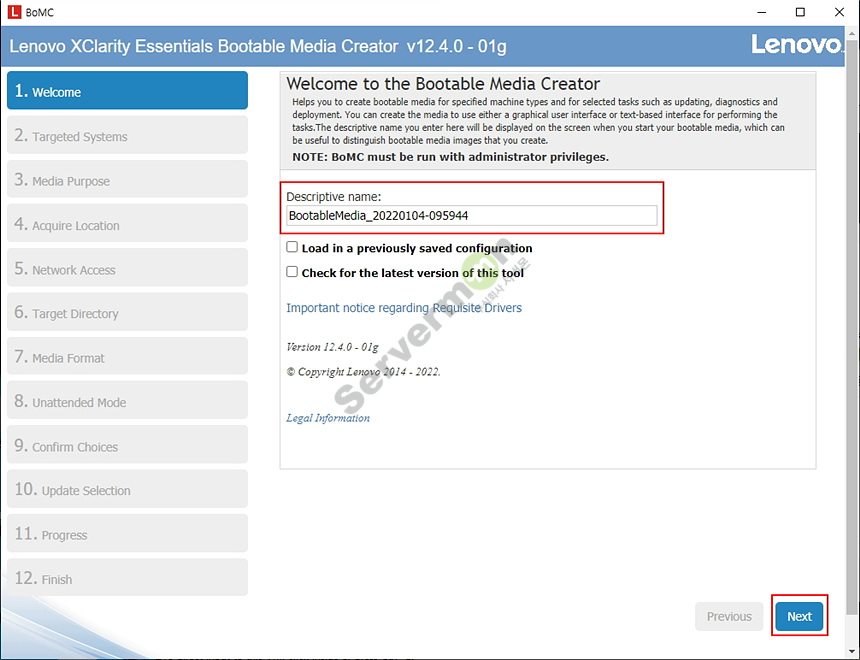
Task: Click the Descriptive name input field
Action: [x=472, y=216]
